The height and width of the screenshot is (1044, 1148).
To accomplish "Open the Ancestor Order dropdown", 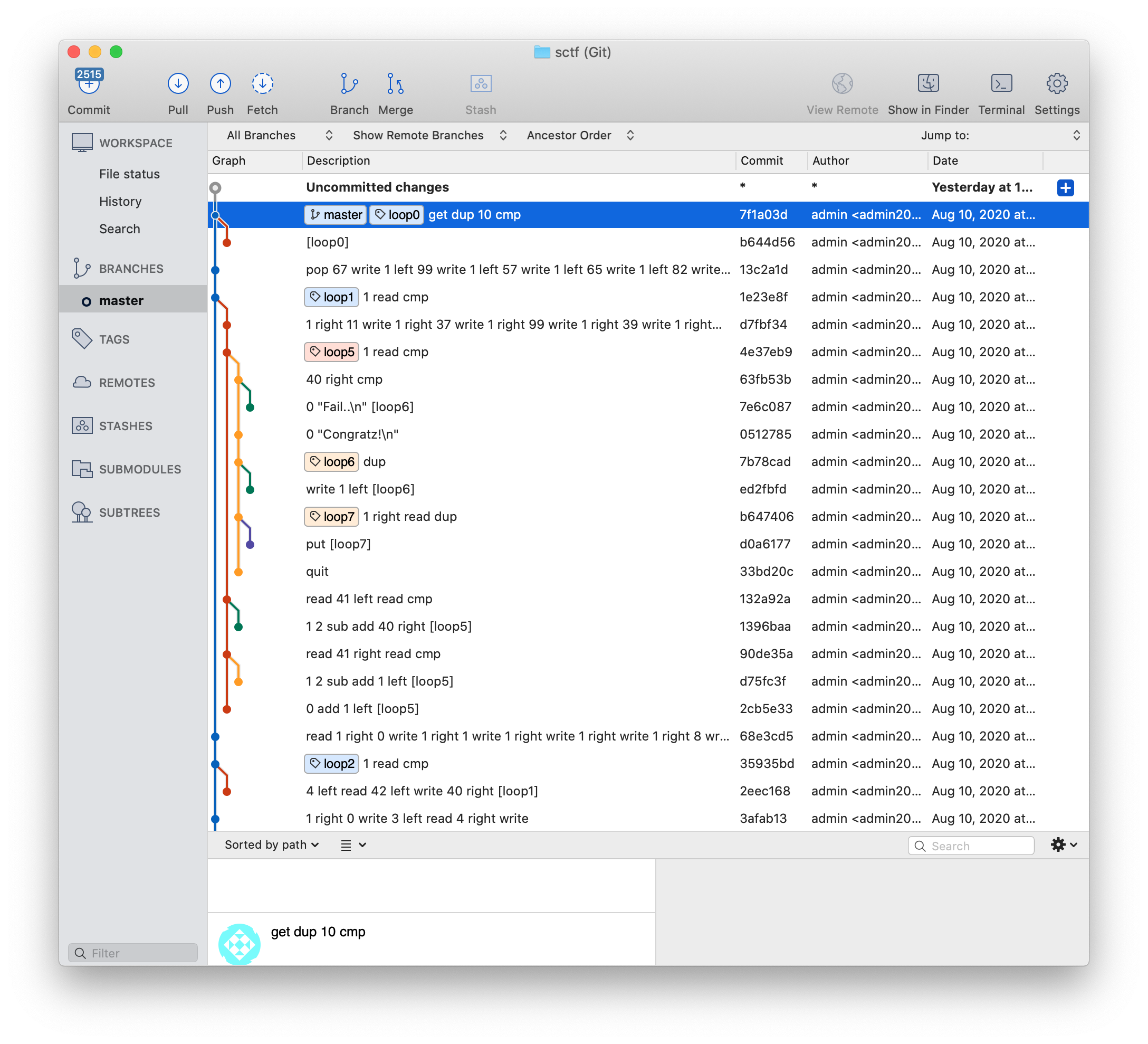I will click(579, 136).
